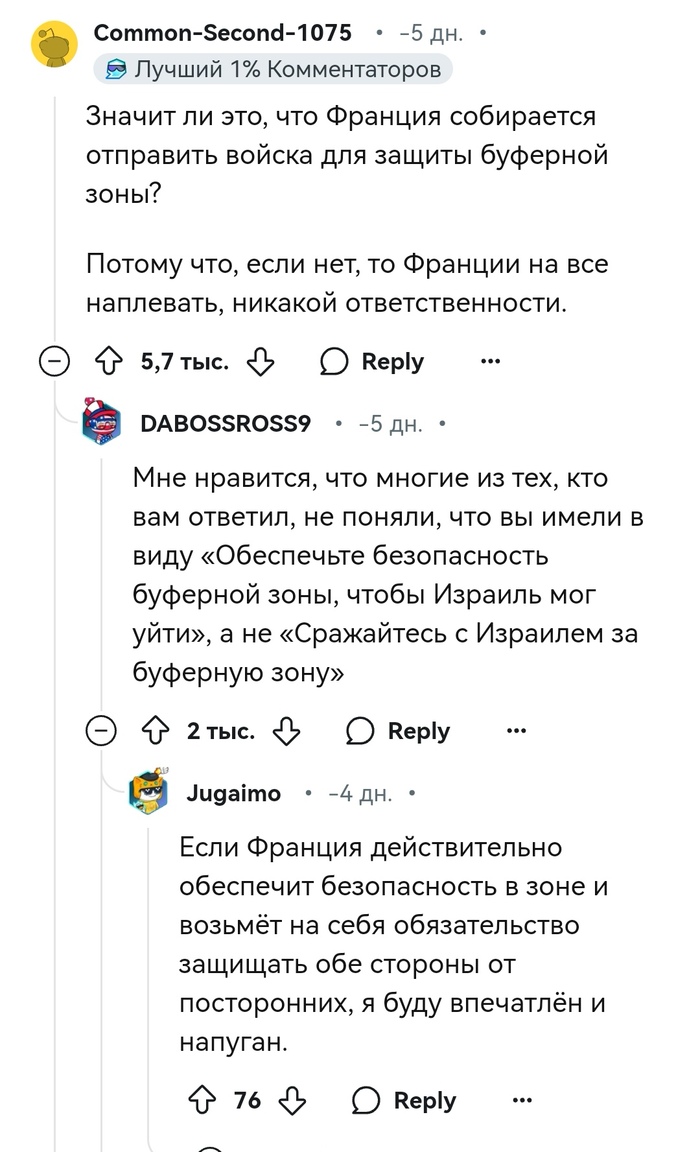Open more options on DABOSSROSS9's comment
Image resolution: width=700 pixels, height=1152 pixels.
[x=516, y=732]
